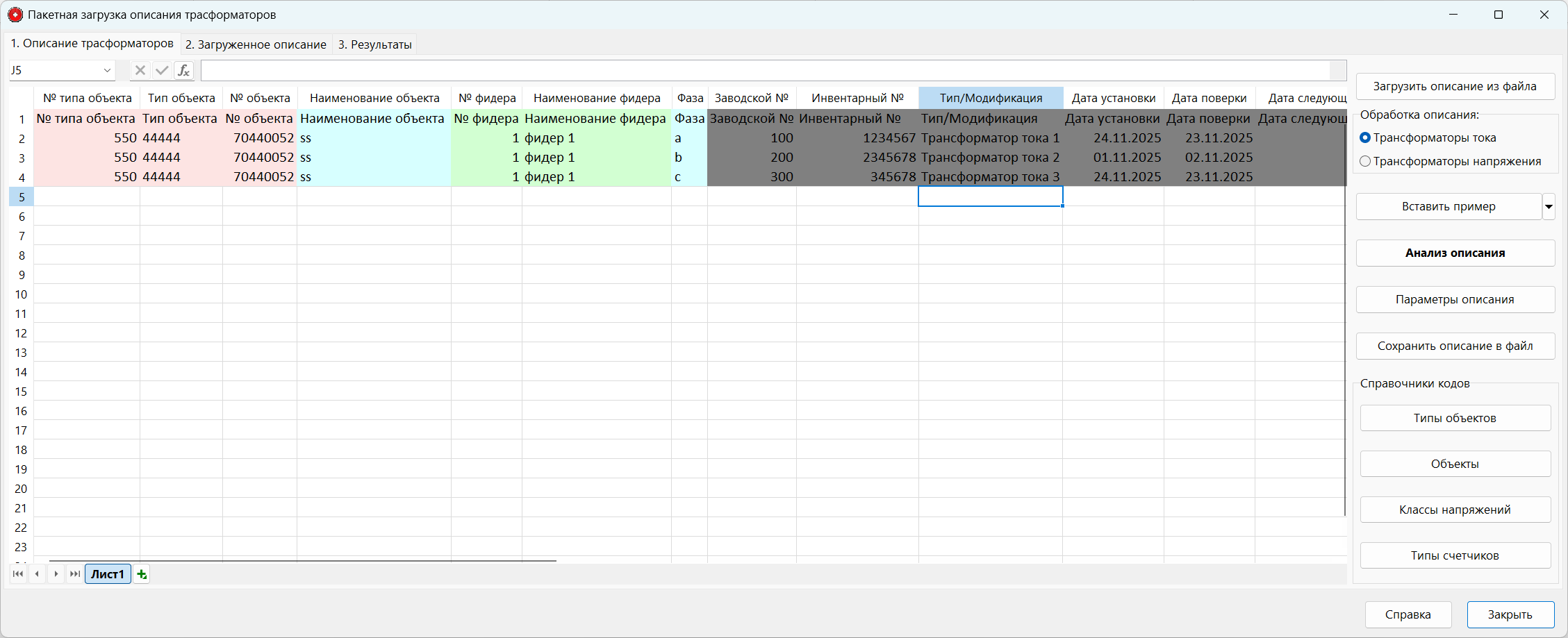1568x638 pixels.
Task: Open the Результаты tab
Action: [x=374, y=44]
